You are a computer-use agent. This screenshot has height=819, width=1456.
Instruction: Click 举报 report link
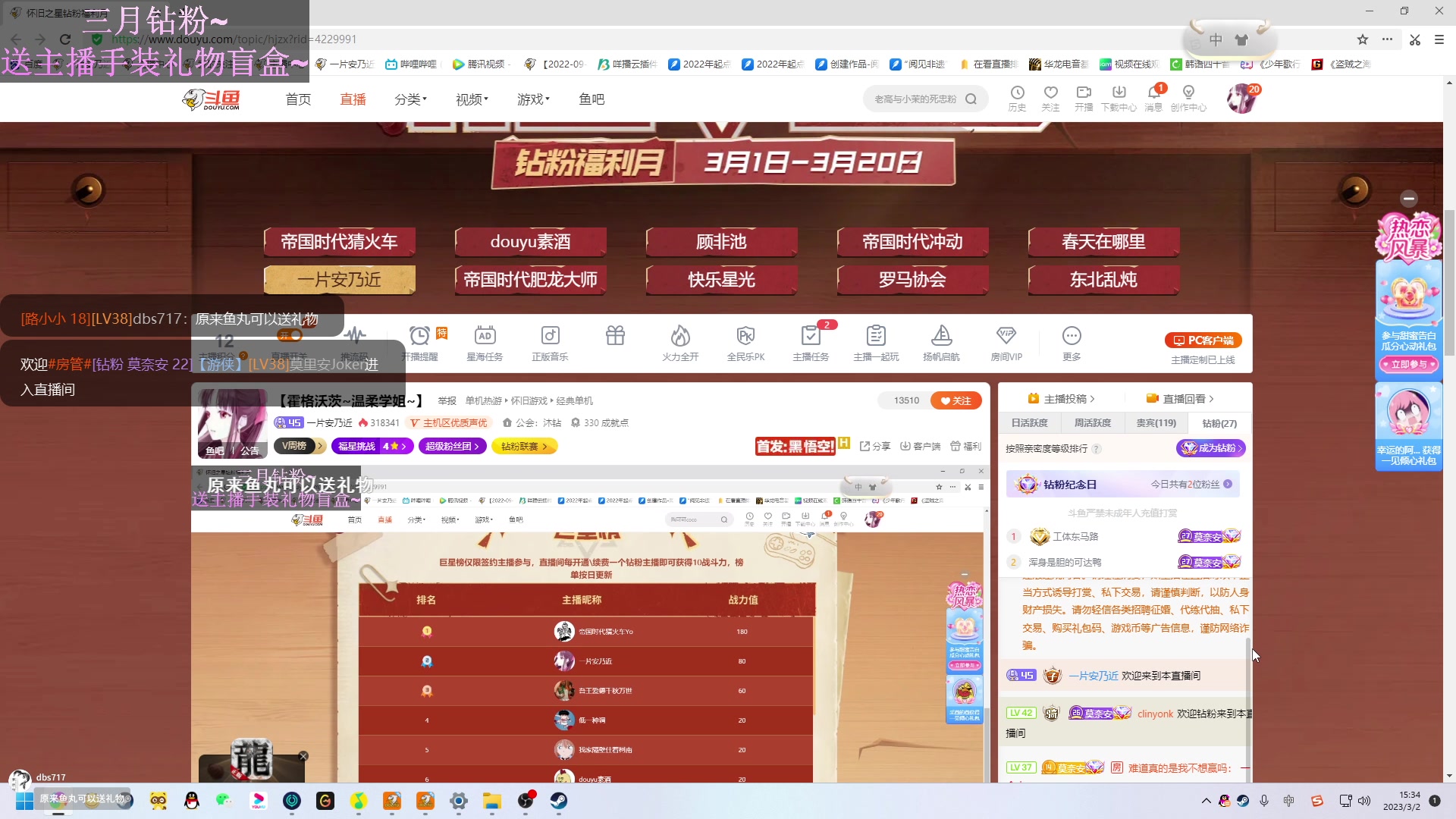447,401
